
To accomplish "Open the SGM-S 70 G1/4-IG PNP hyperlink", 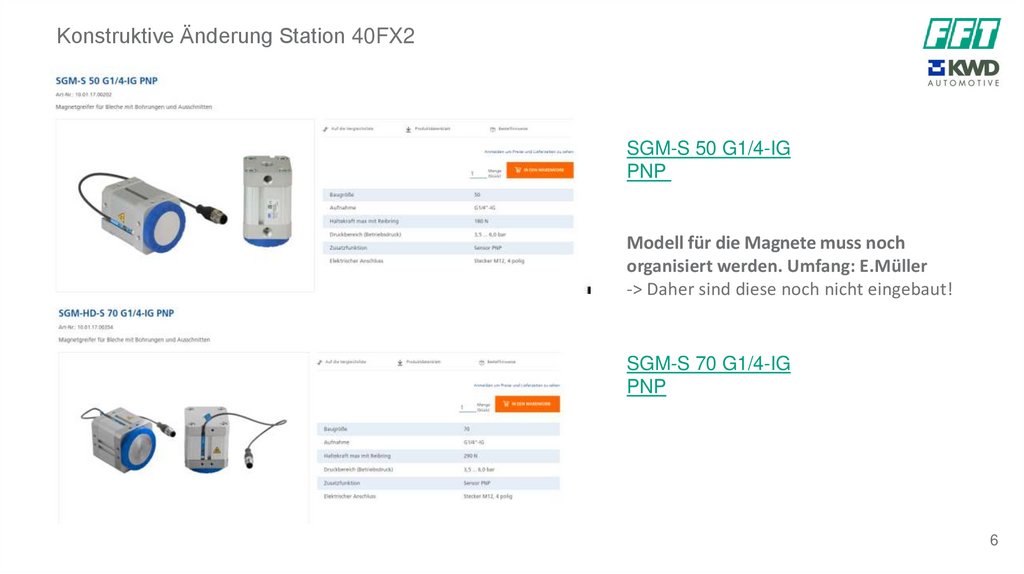I will [x=708, y=364].
